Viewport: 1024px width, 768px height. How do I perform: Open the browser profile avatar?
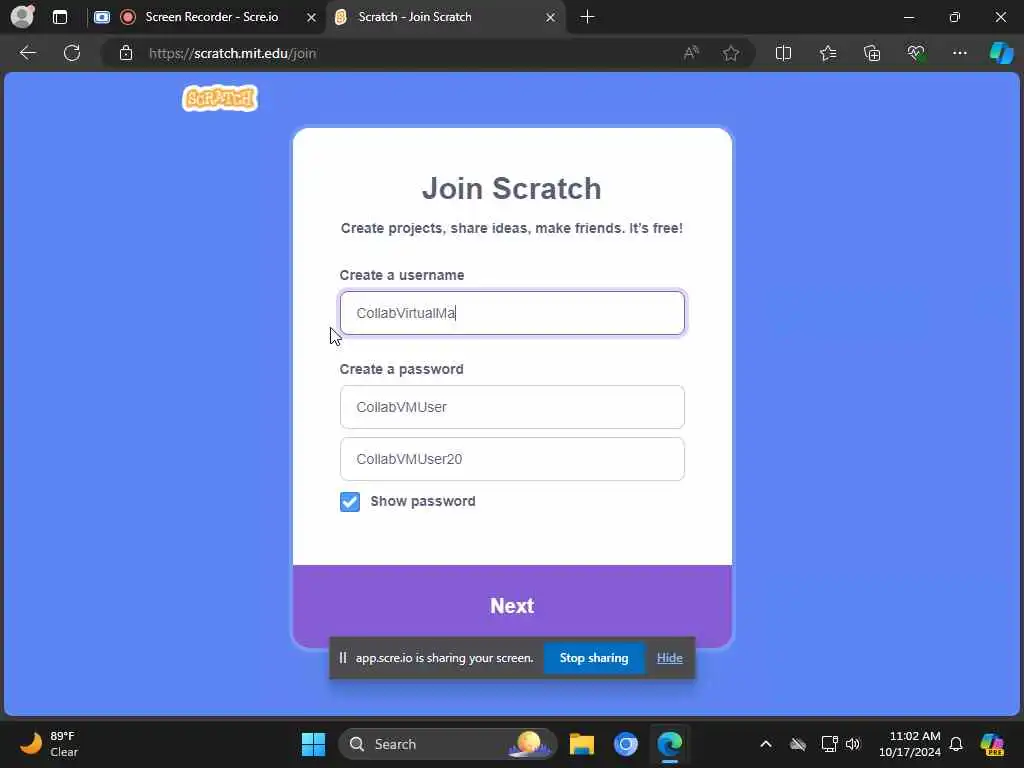pyautogui.click(x=22, y=17)
